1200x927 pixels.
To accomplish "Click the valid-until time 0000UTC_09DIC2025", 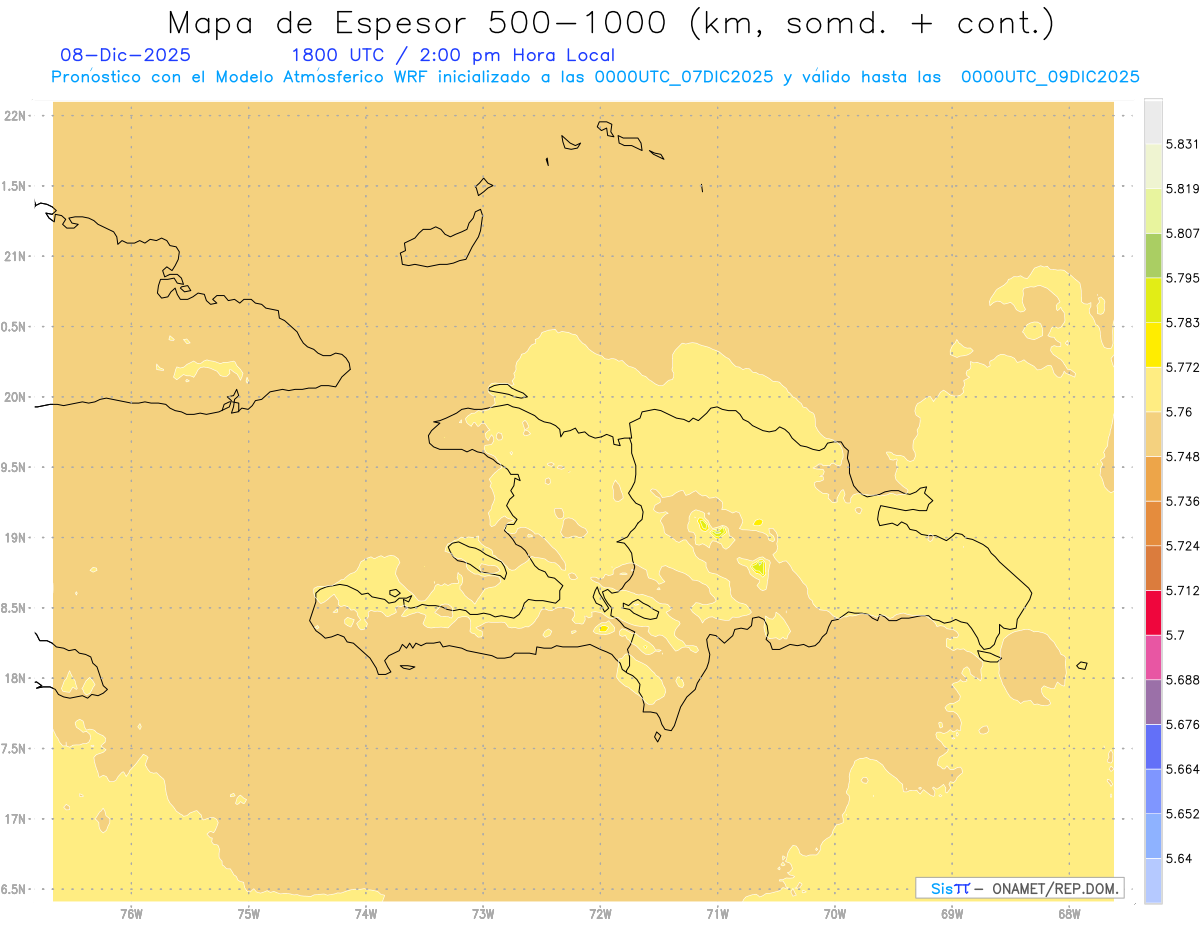I will [1050, 77].
